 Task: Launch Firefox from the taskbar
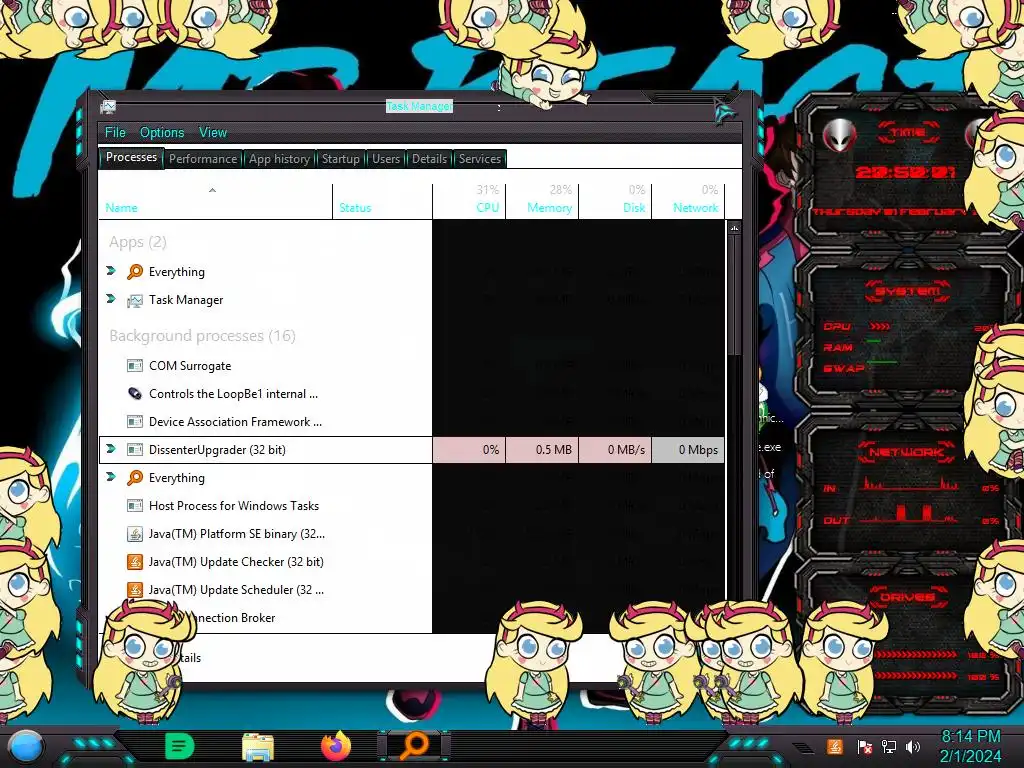tap(336, 746)
